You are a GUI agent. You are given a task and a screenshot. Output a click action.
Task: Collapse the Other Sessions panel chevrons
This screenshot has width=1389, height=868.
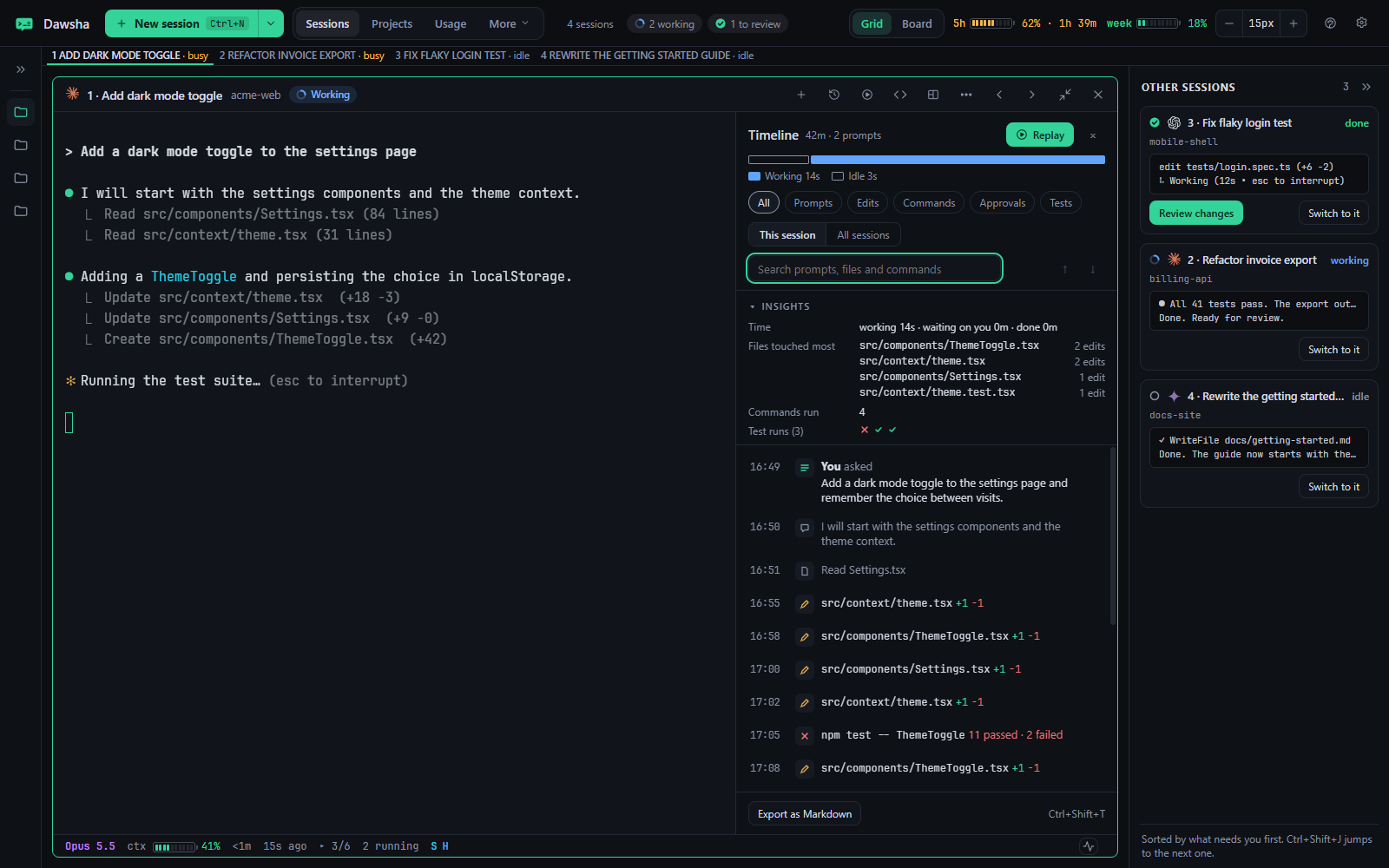[x=1366, y=87]
